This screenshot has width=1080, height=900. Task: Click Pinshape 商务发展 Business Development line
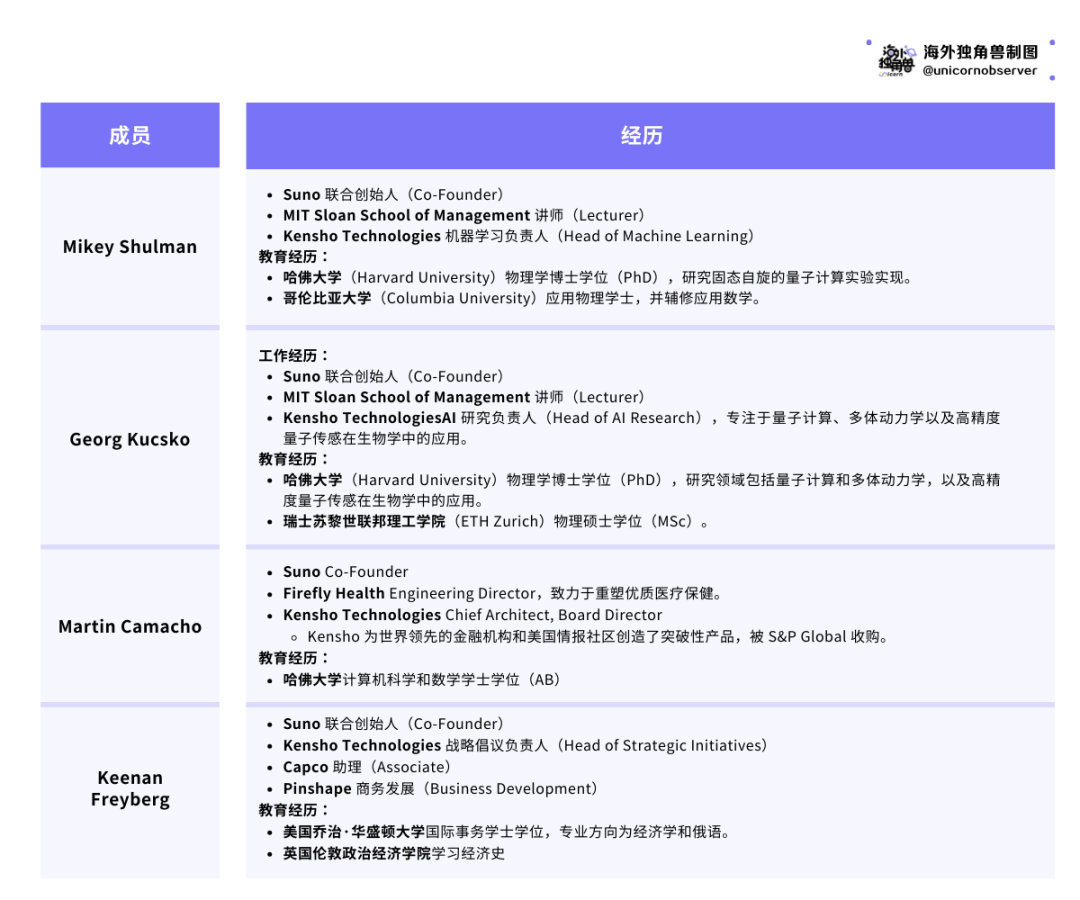coord(440,788)
